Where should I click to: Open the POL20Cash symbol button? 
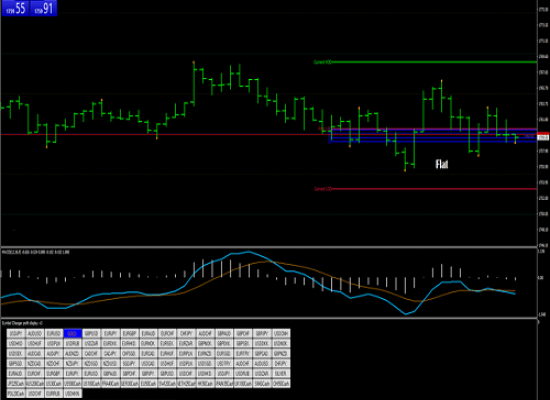pyautogui.click(x=16, y=393)
